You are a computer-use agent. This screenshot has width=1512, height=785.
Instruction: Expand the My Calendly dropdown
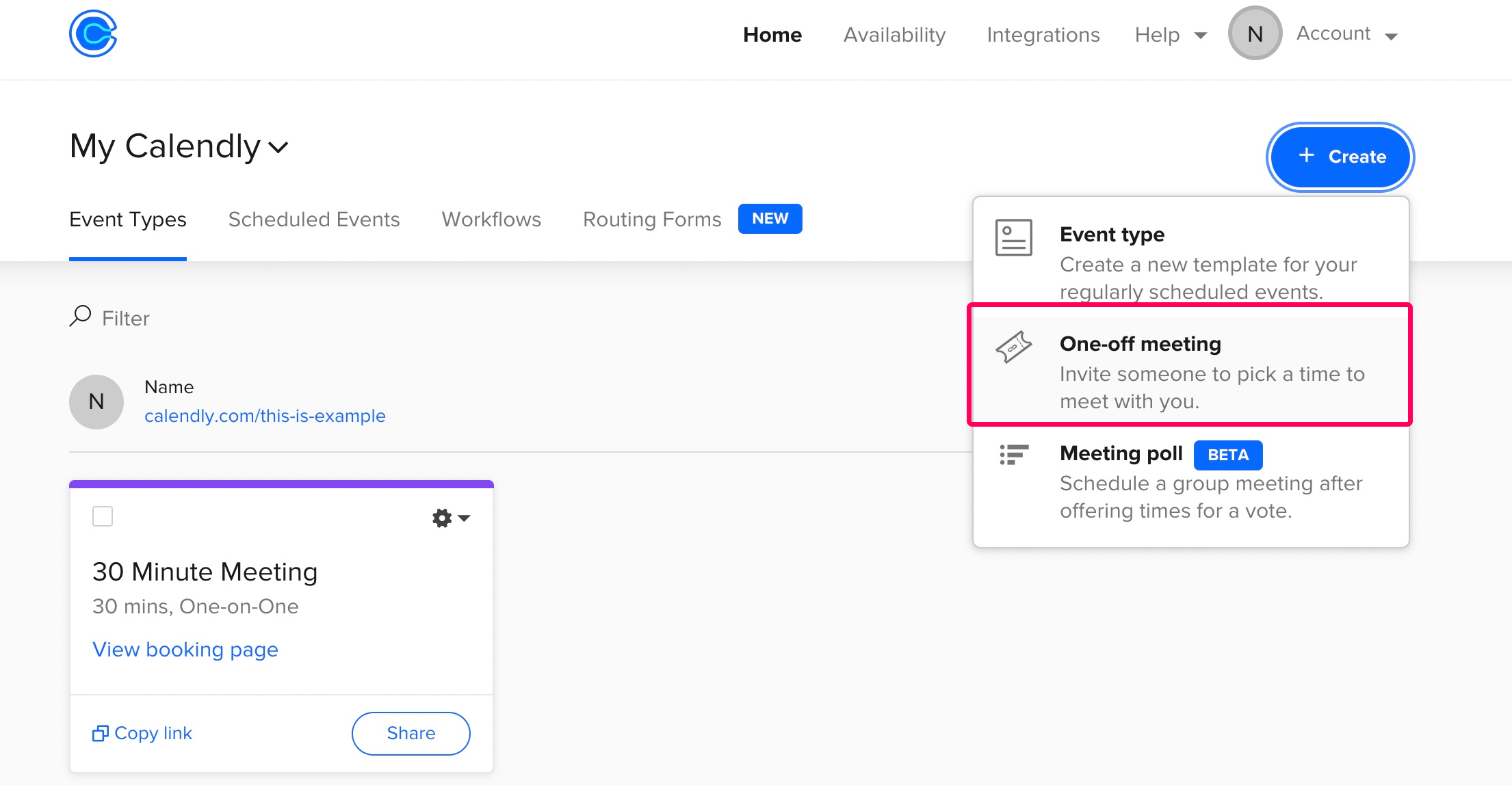coord(179,146)
